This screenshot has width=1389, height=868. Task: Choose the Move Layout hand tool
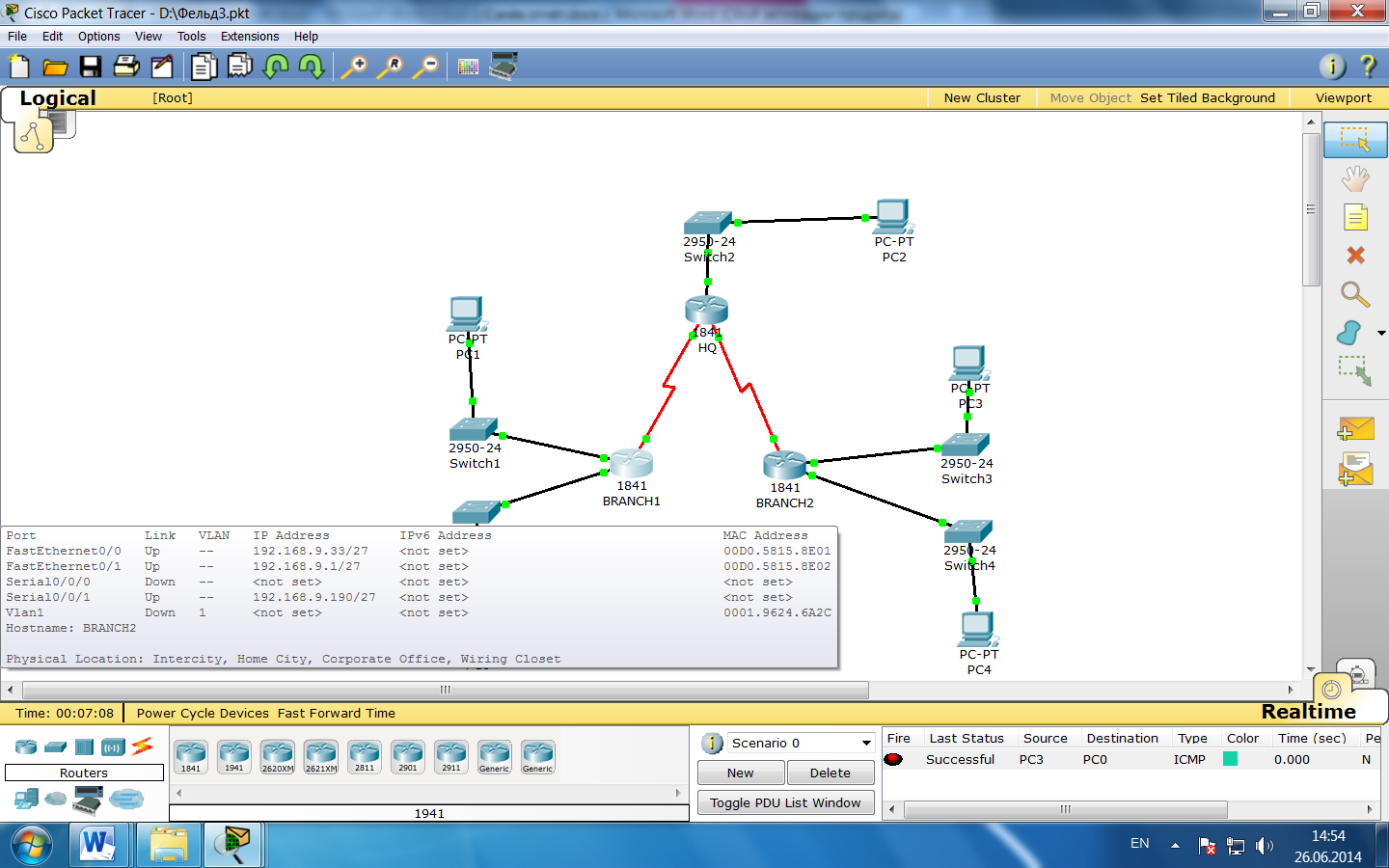1355,178
